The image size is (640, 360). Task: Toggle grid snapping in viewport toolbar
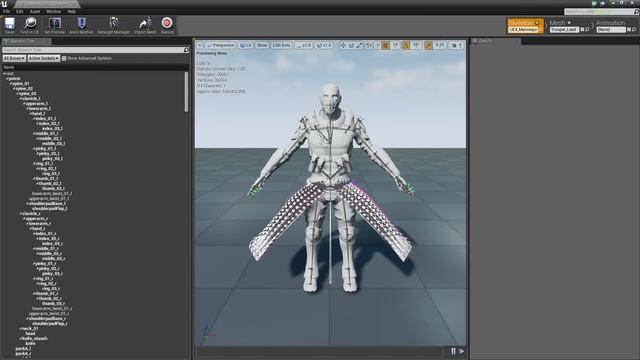pos(385,45)
